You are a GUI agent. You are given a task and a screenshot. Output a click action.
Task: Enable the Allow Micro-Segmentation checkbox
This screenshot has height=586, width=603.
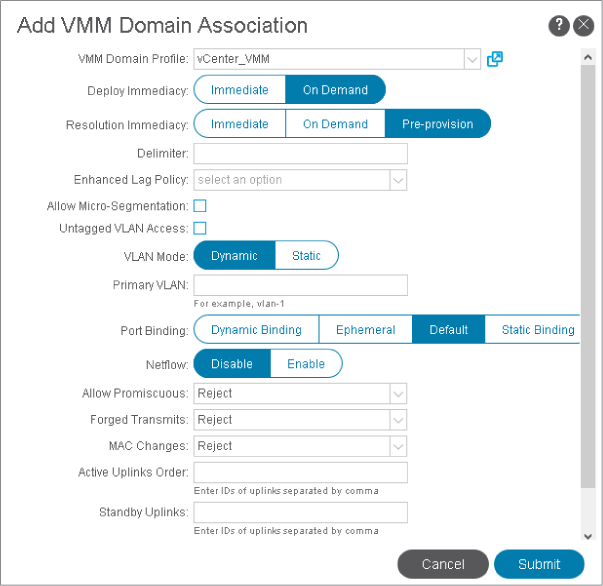click(x=200, y=206)
